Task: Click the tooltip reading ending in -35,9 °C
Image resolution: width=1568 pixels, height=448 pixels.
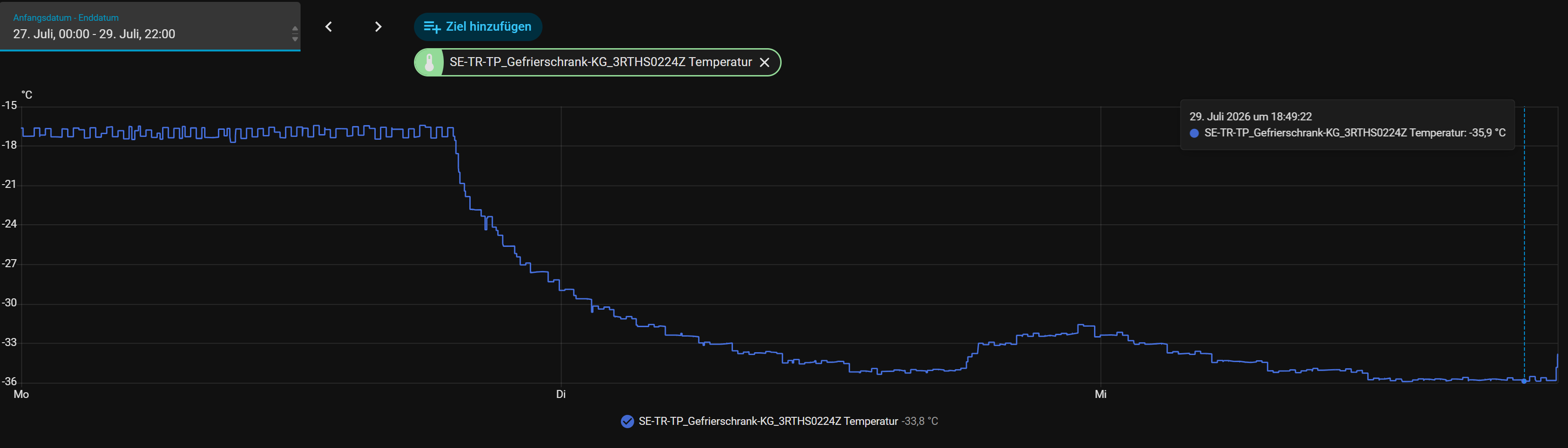Action: [x=1355, y=133]
